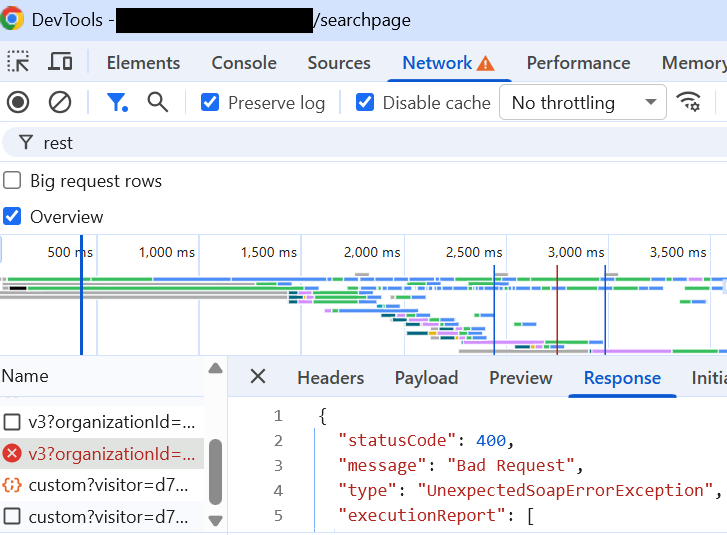Screen dimensions: 727x535
Task: Select the Response tab
Action: (x=622, y=378)
